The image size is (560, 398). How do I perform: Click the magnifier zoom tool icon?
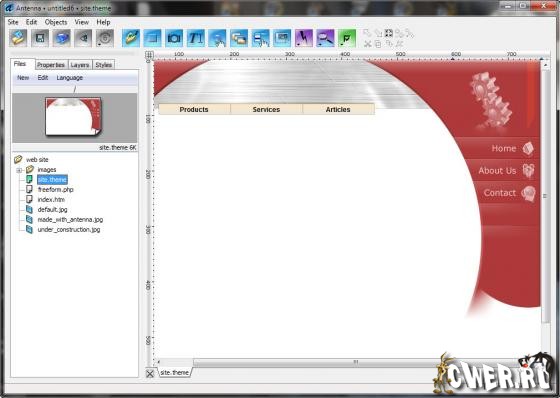(325, 38)
